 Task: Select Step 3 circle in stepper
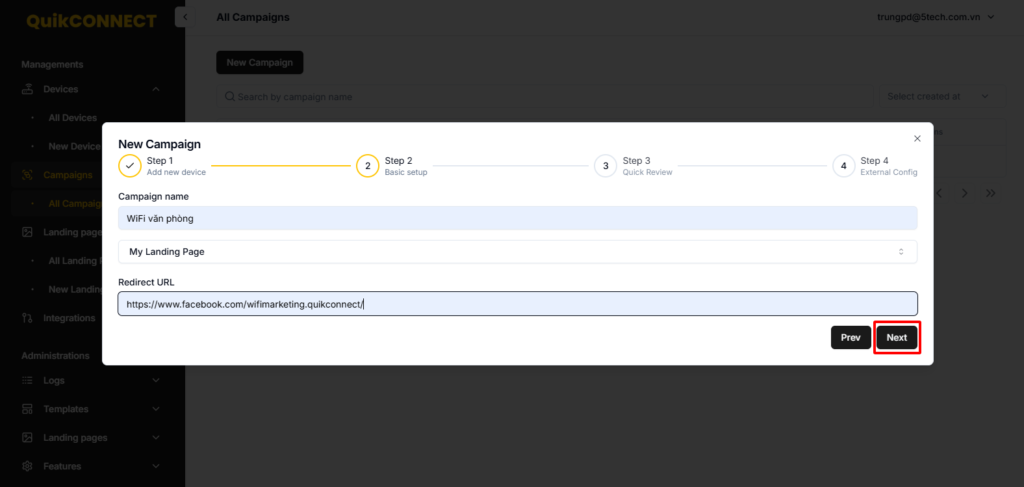[x=605, y=166]
